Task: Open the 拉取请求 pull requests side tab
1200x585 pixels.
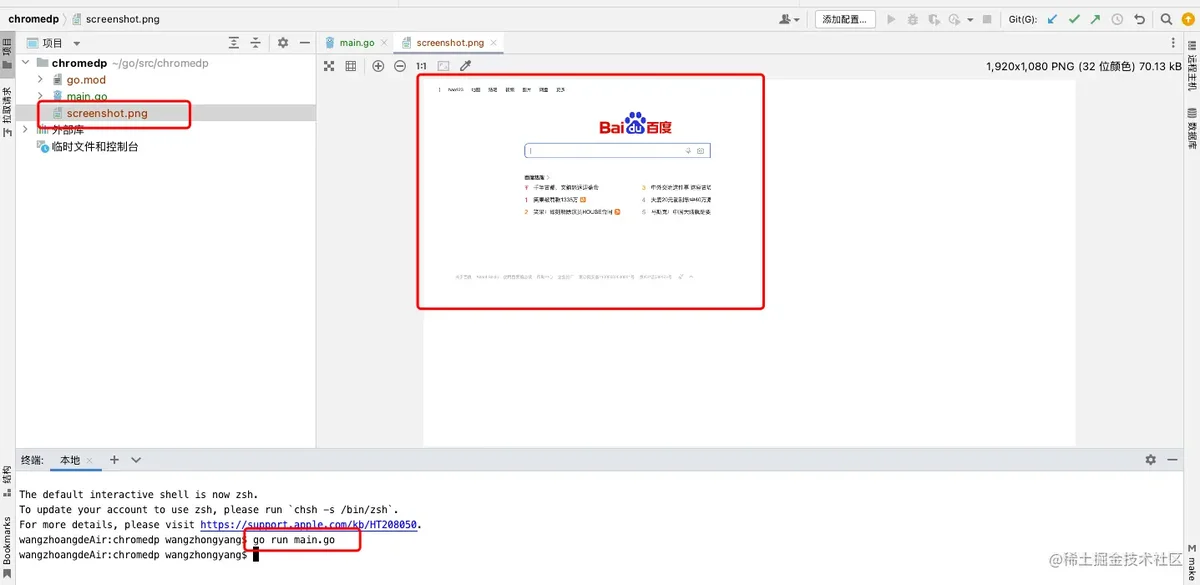Action: [x=7, y=112]
